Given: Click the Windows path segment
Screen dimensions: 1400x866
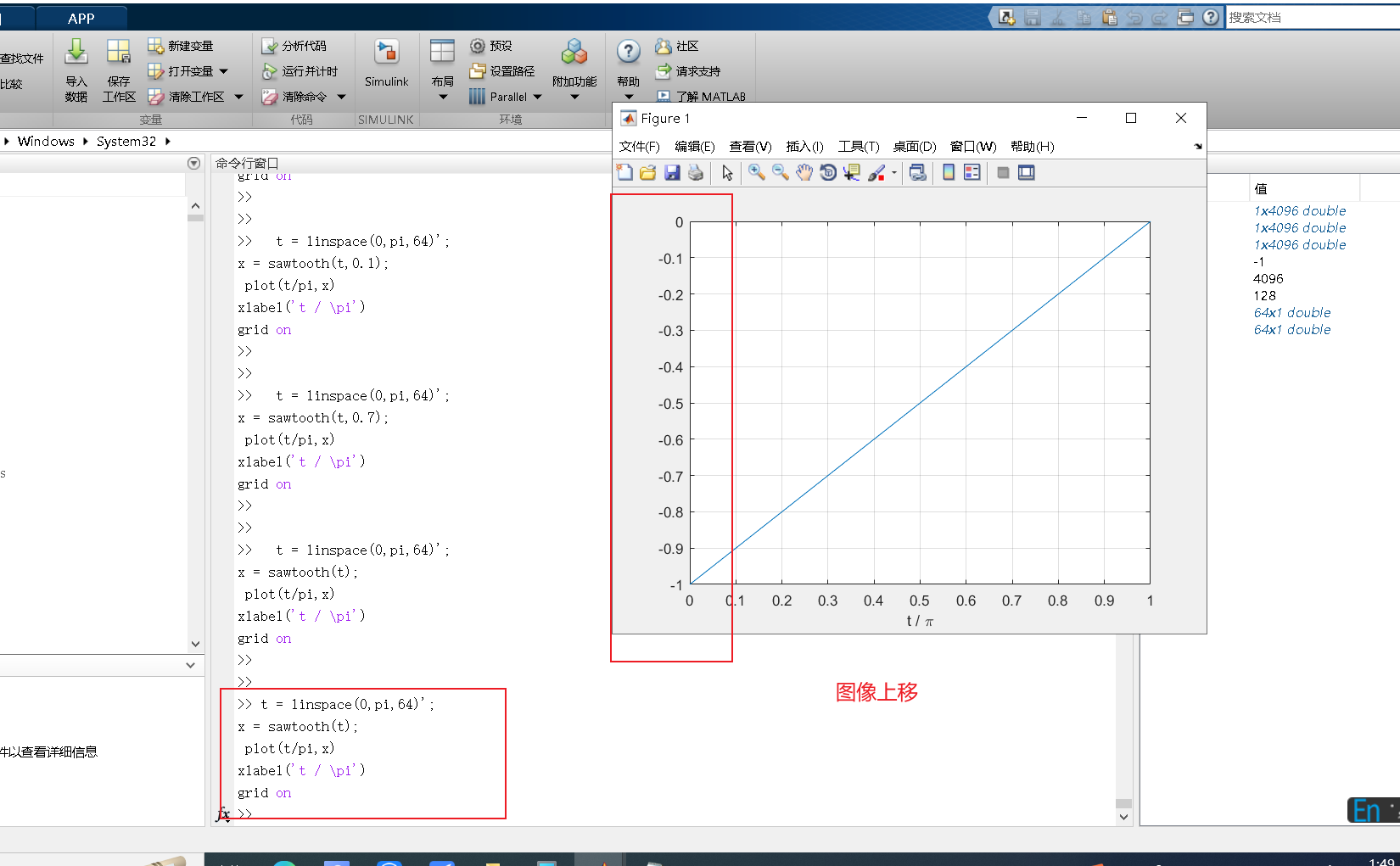Looking at the screenshot, I should point(46,141).
